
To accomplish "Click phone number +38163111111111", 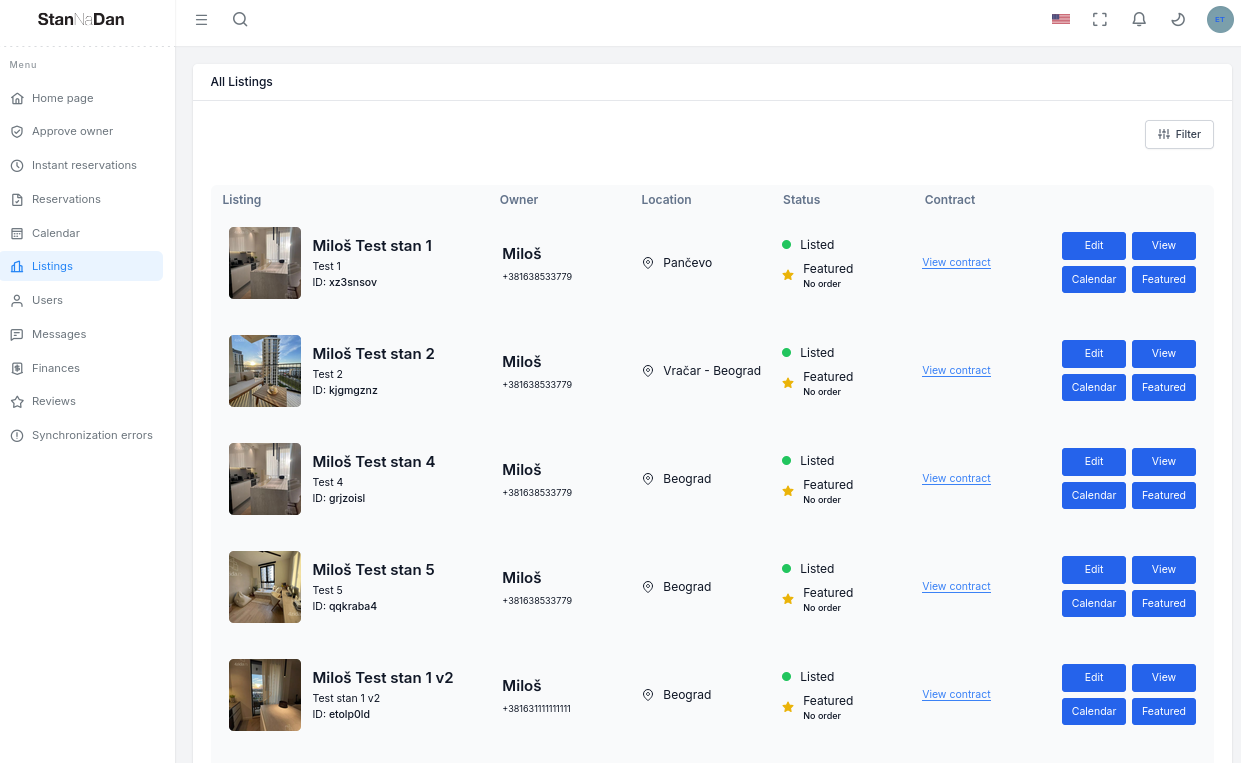I will 536,709.
